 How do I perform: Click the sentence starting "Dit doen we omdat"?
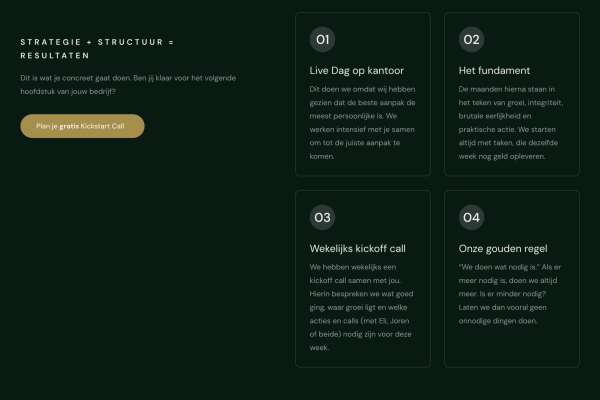[x=365, y=102]
